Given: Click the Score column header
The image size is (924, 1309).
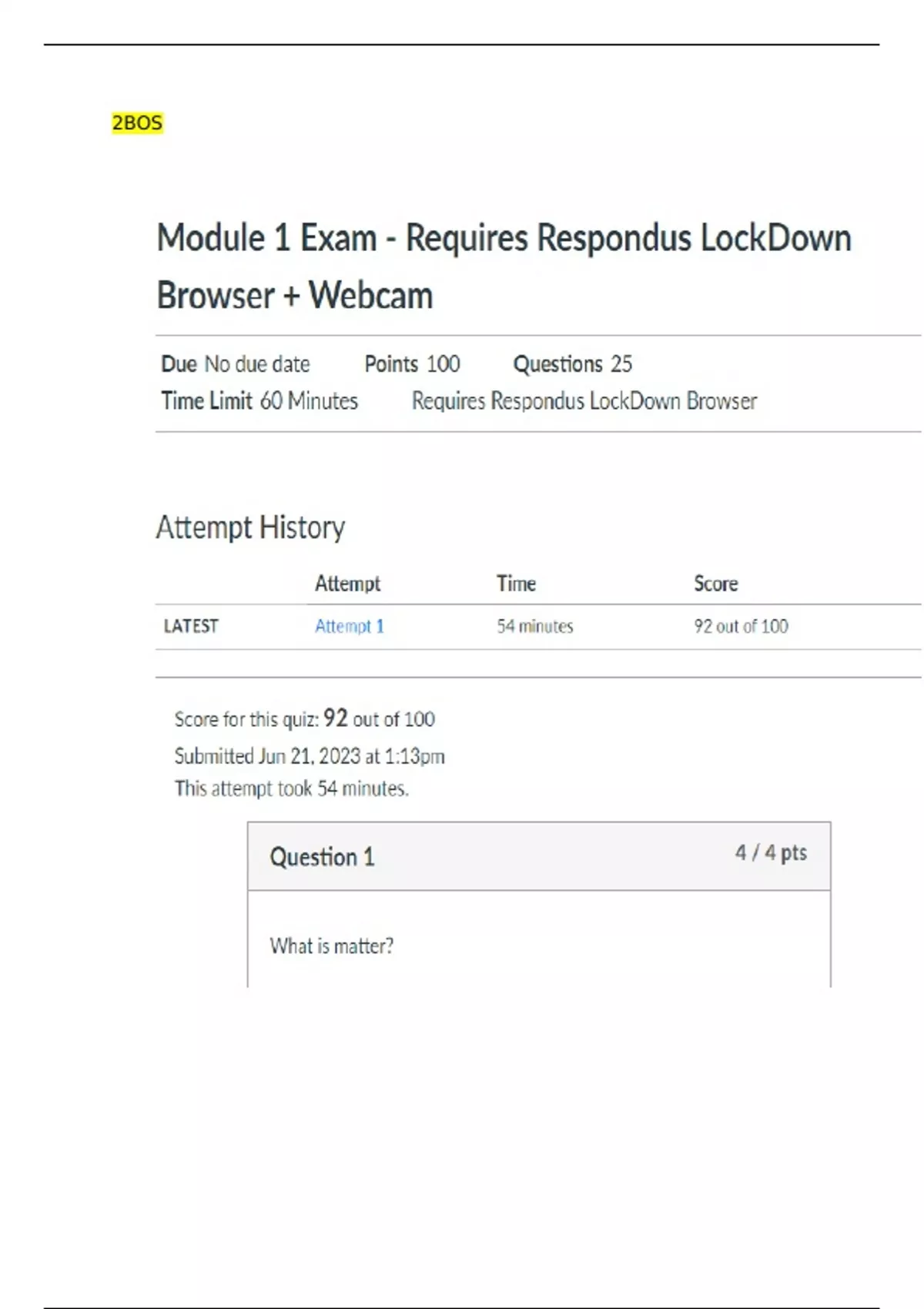Looking at the screenshot, I should (x=715, y=584).
